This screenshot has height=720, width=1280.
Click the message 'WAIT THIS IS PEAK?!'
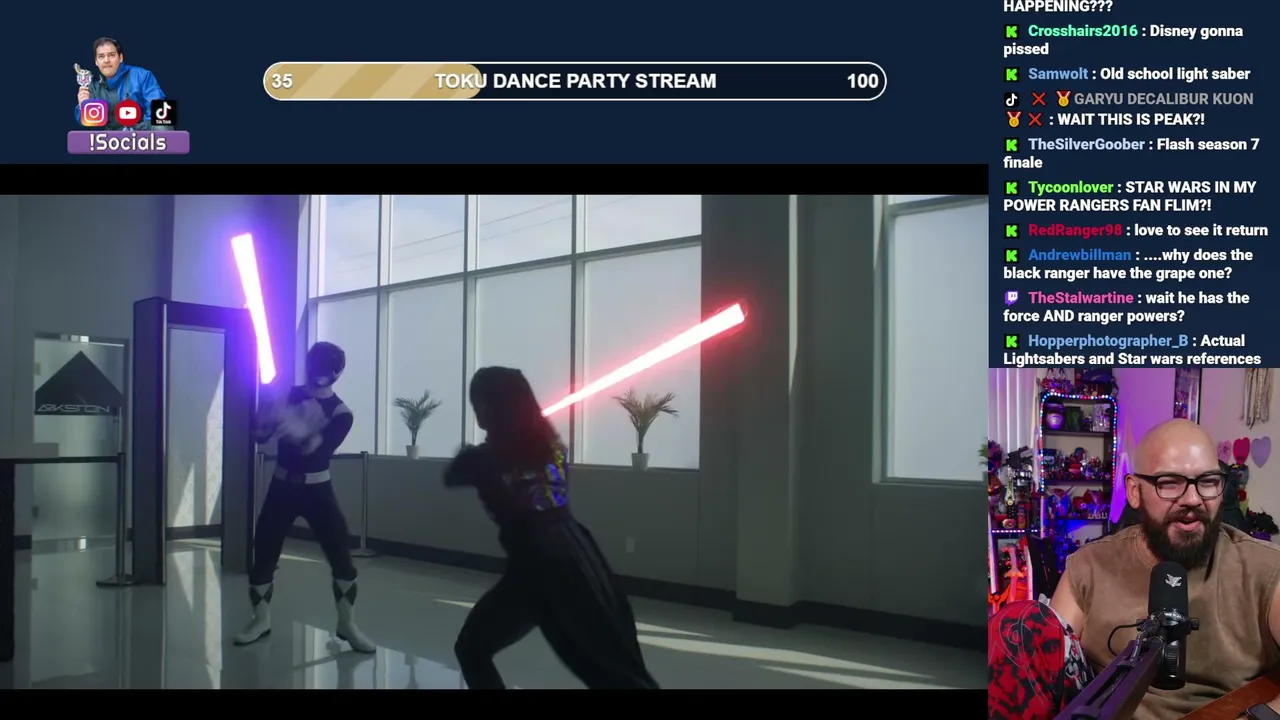click(x=1131, y=119)
